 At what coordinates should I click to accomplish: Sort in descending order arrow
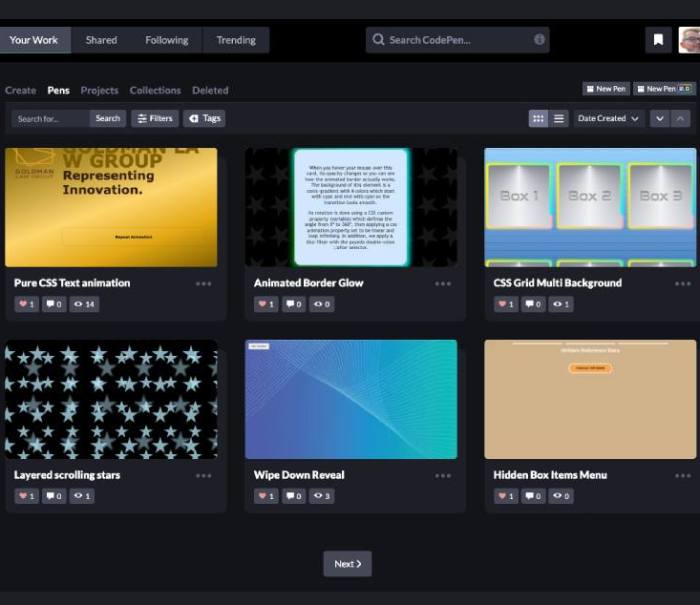[x=659, y=118]
